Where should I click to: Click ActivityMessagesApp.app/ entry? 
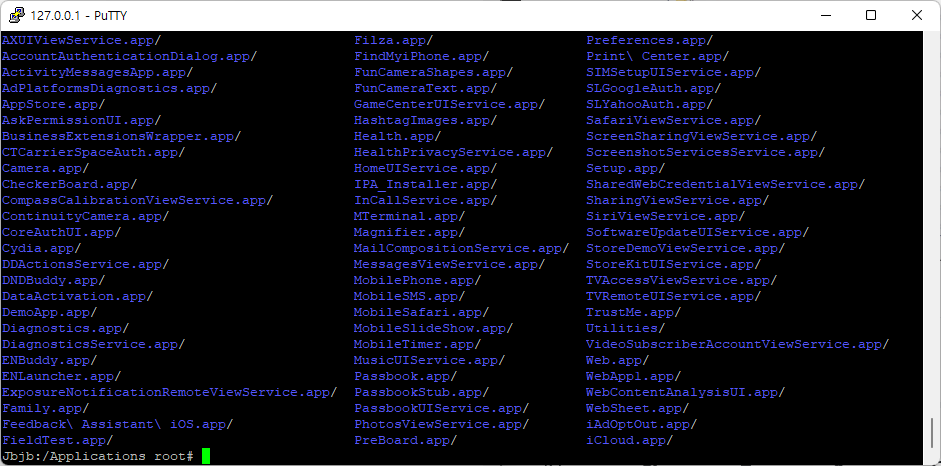[97, 73]
